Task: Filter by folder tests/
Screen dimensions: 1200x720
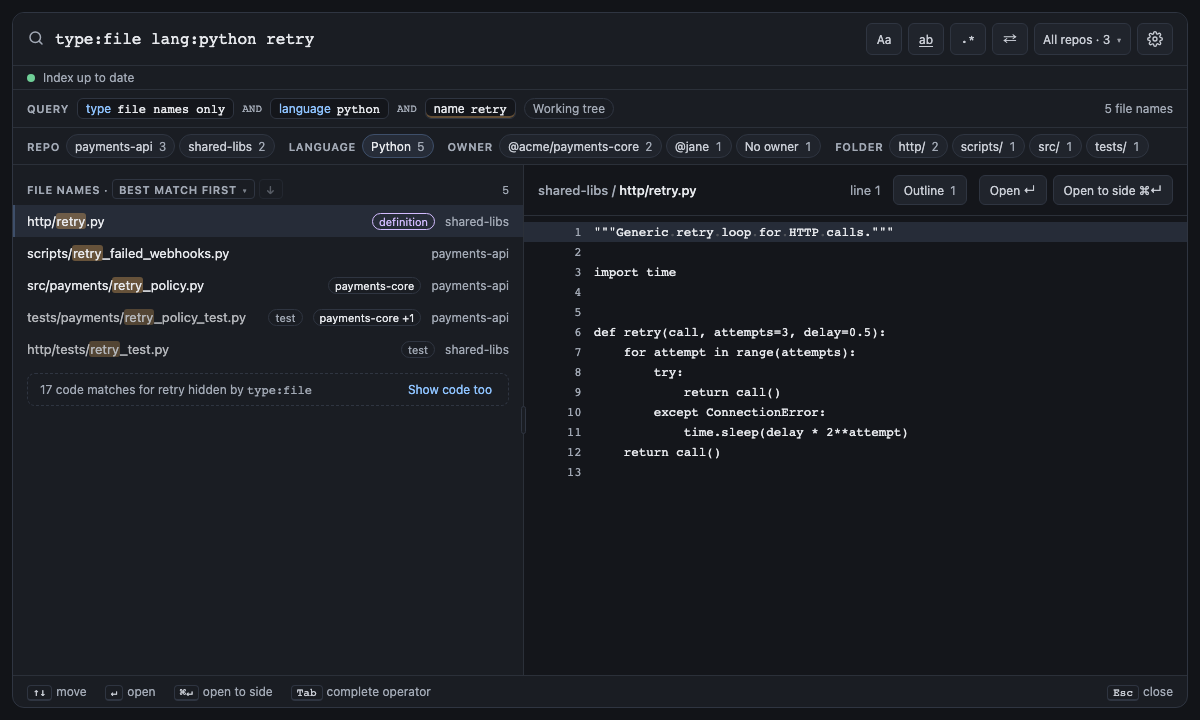Action: point(1117,147)
